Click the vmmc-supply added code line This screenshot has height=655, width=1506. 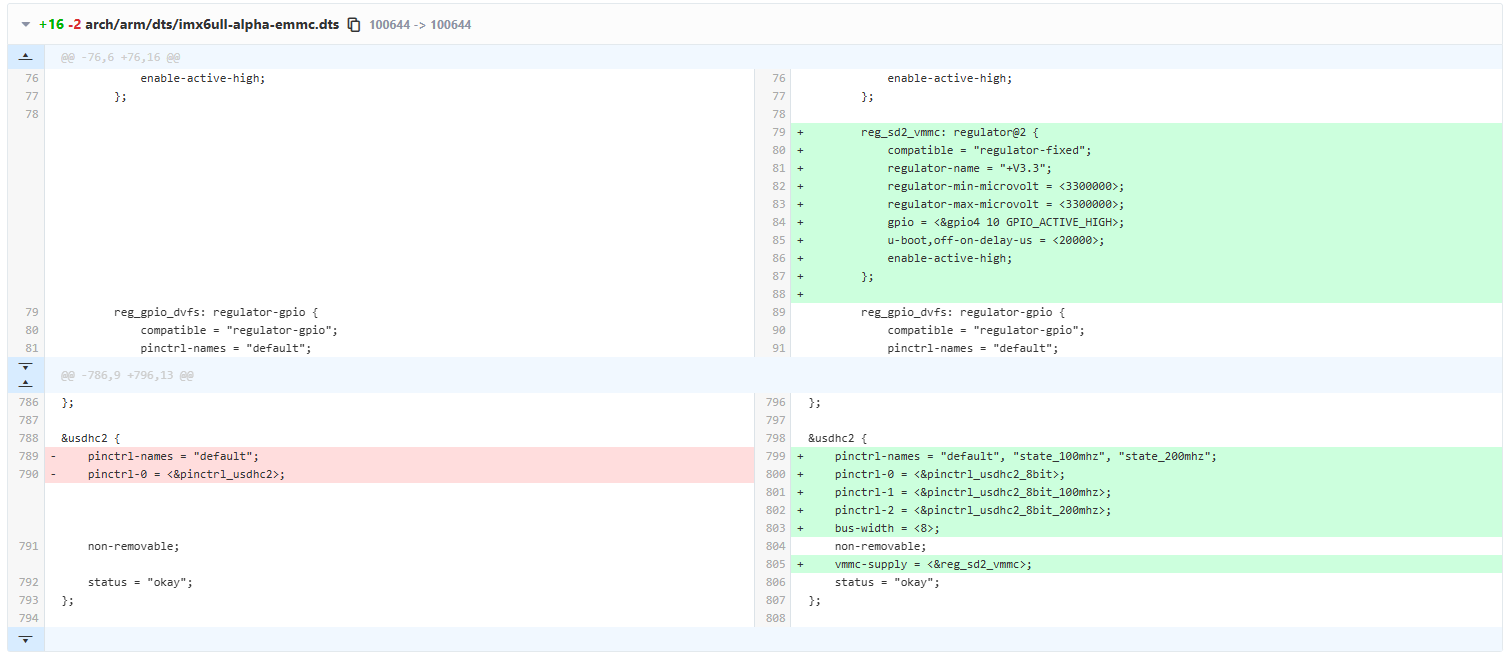click(x=933, y=564)
